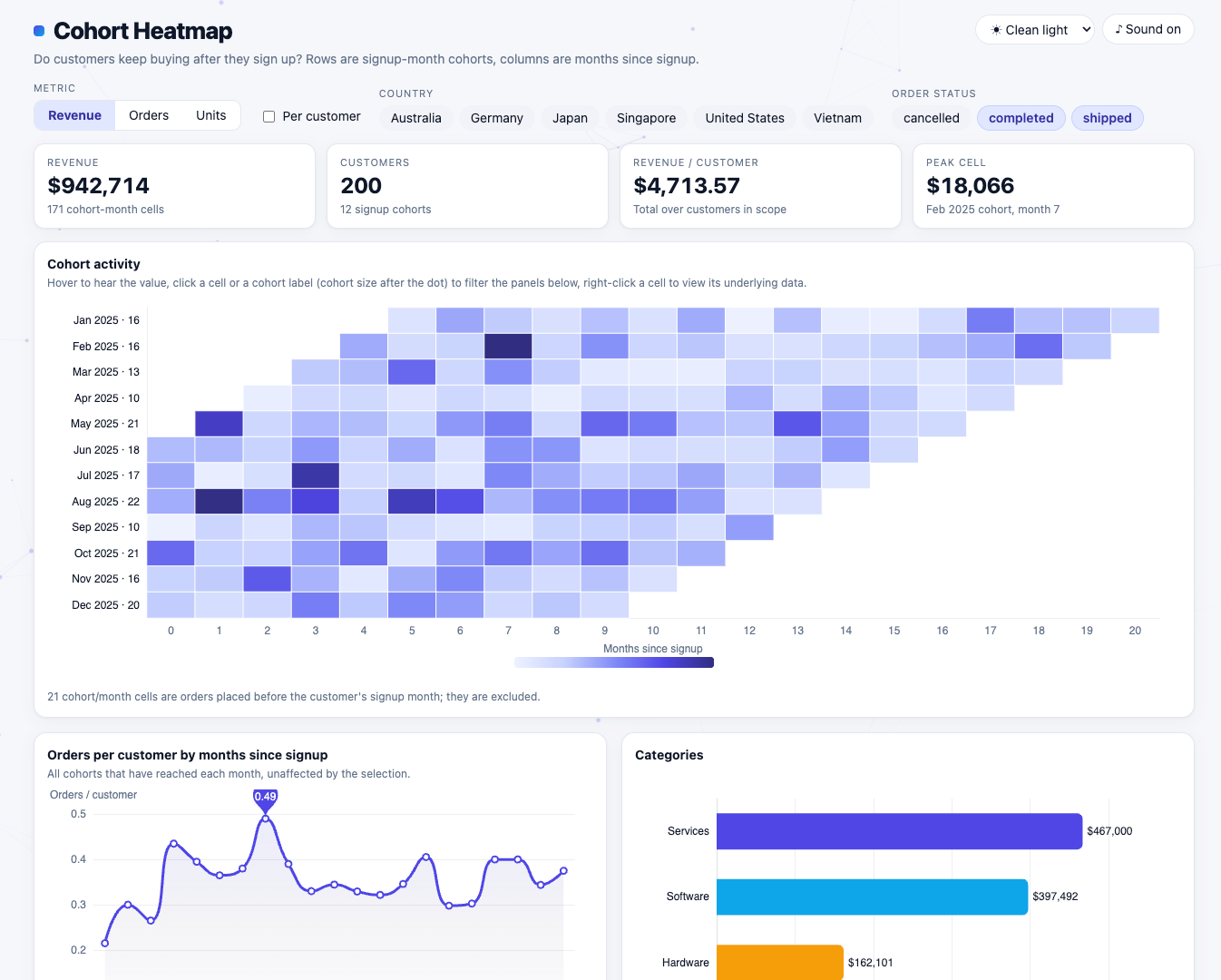Select the Feb 2025 · 16 cohort label
Viewport: 1221px width, 980px height.
click(x=106, y=347)
